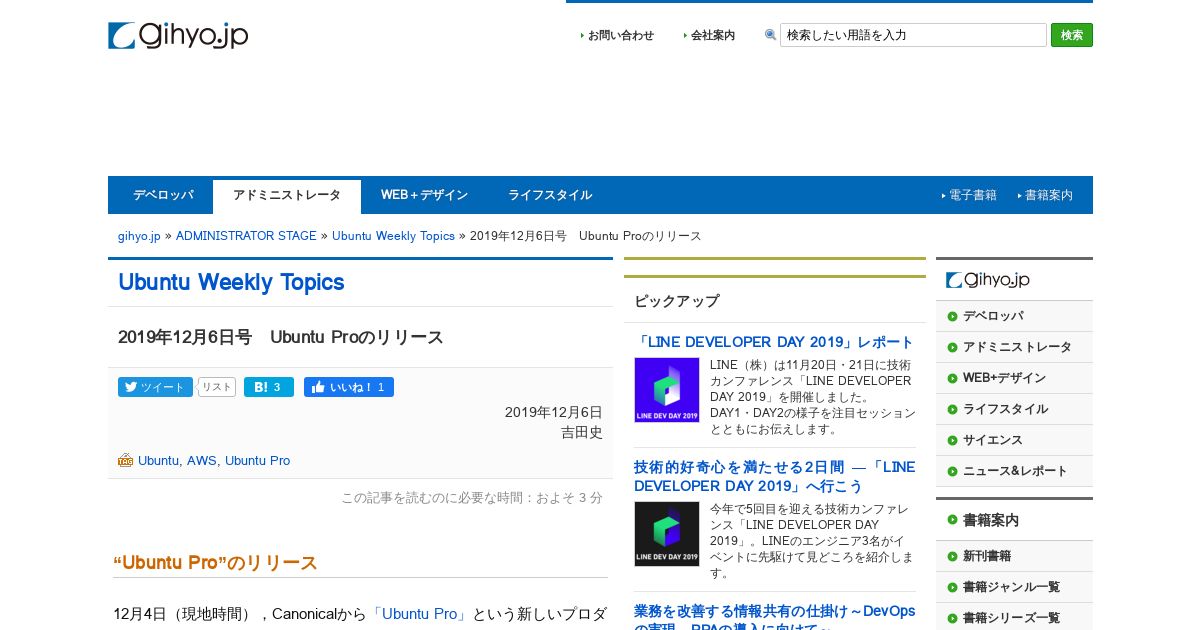Click the ピックアップ section heading
The image size is (1200, 630).
(677, 301)
